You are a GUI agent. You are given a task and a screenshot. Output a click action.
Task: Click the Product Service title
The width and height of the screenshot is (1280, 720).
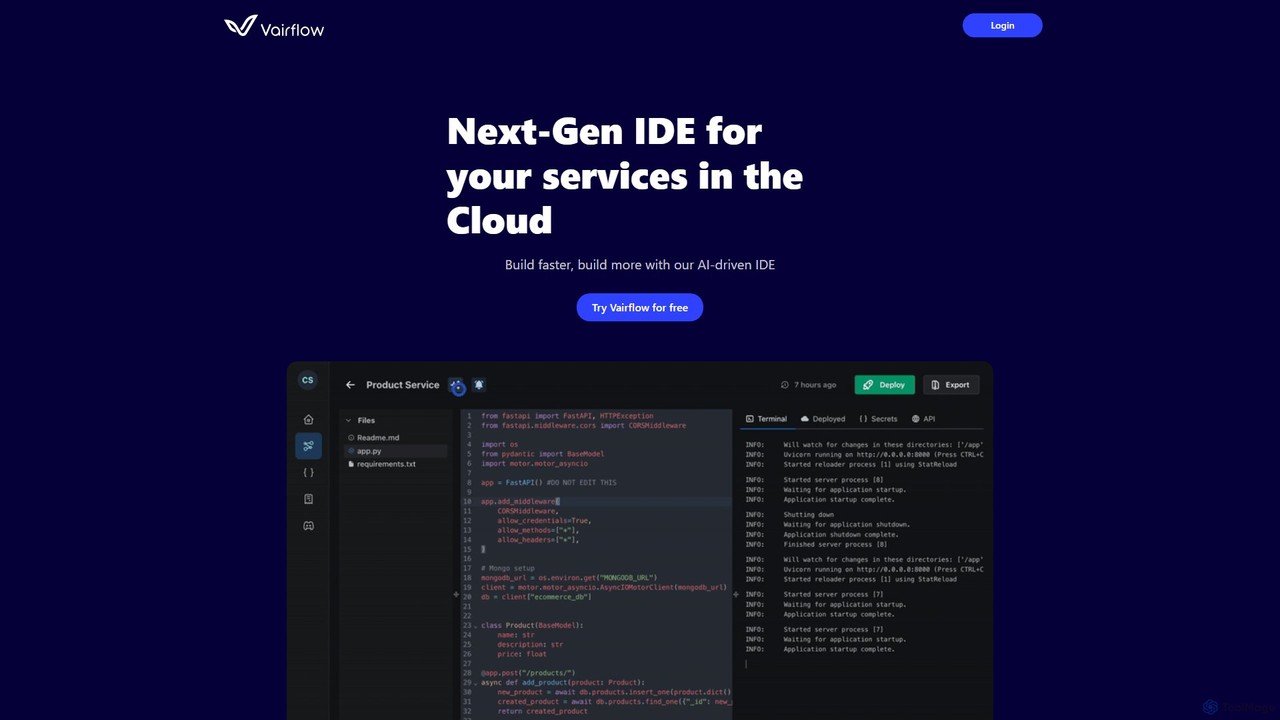point(403,385)
